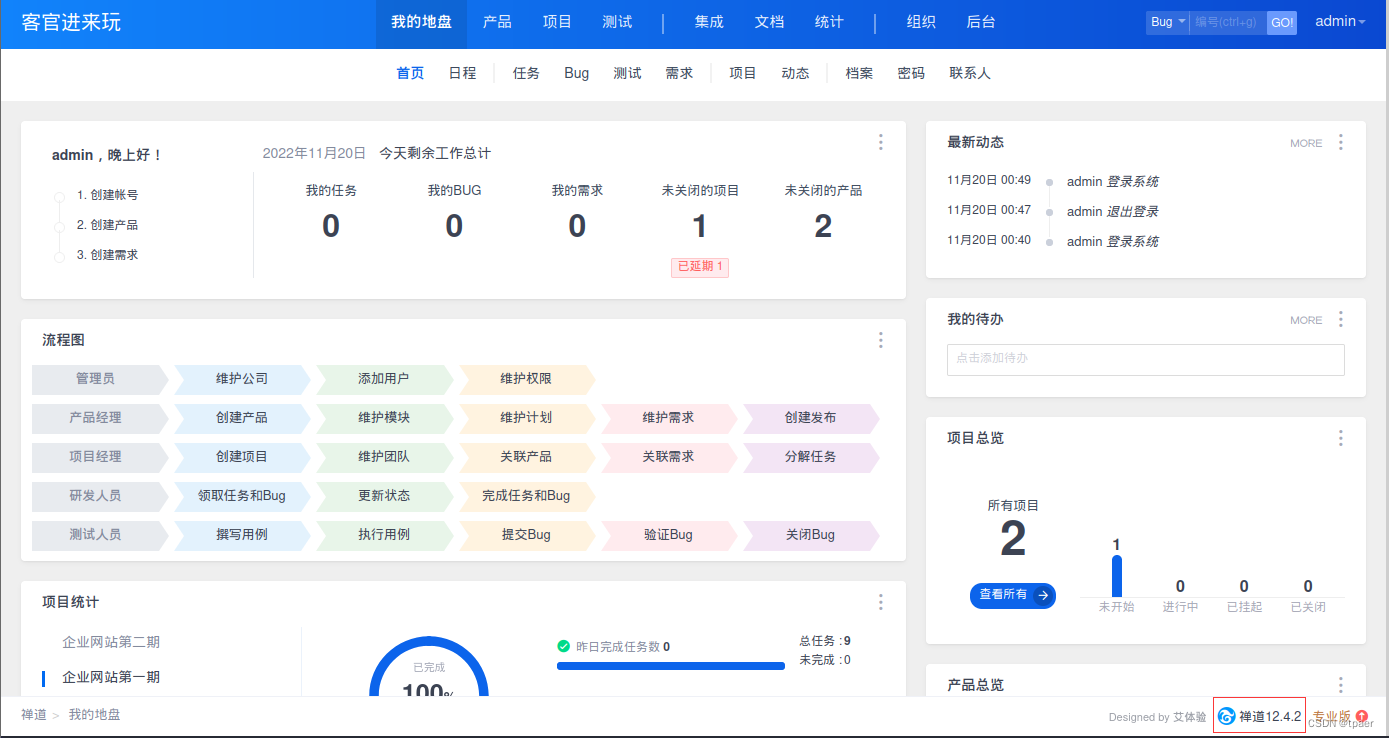Open the Bug search type dropdown
Image resolution: width=1389 pixels, height=738 pixels.
click(1167, 22)
